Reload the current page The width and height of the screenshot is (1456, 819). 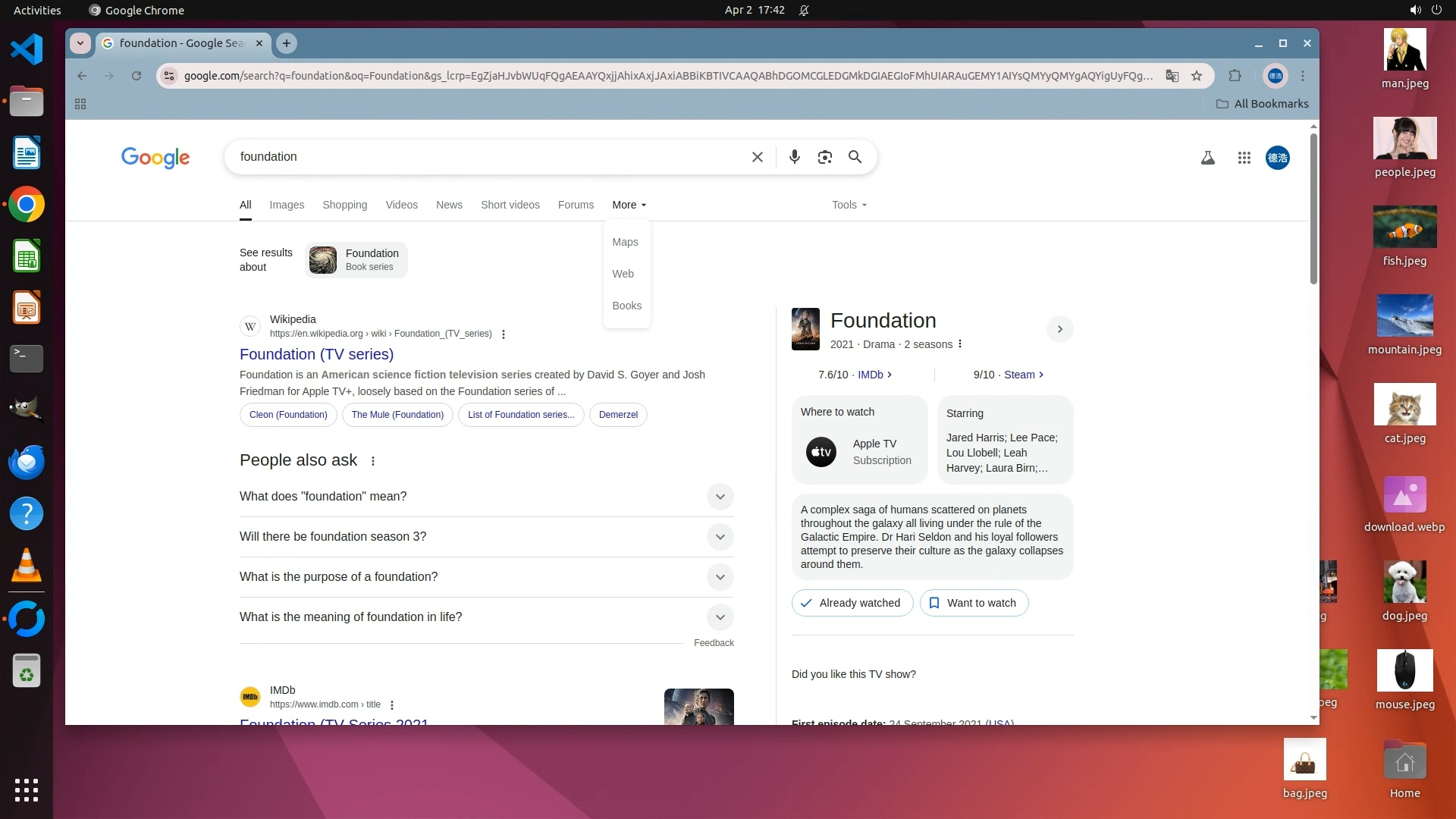pos(136,76)
